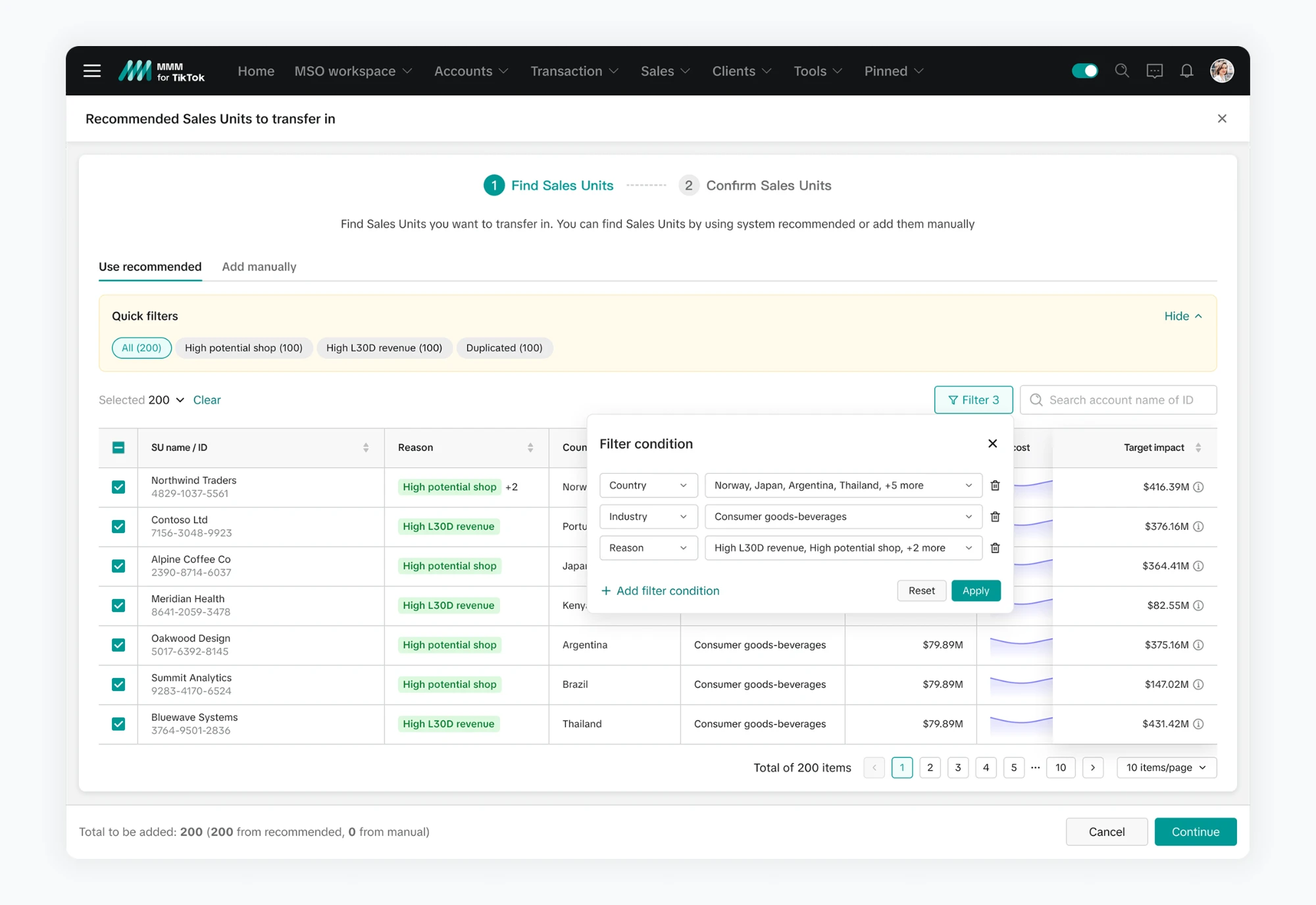The width and height of the screenshot is (1316, 905).
Task: Click the MMM for TikTok logo
Action: [x=162, y=71]
